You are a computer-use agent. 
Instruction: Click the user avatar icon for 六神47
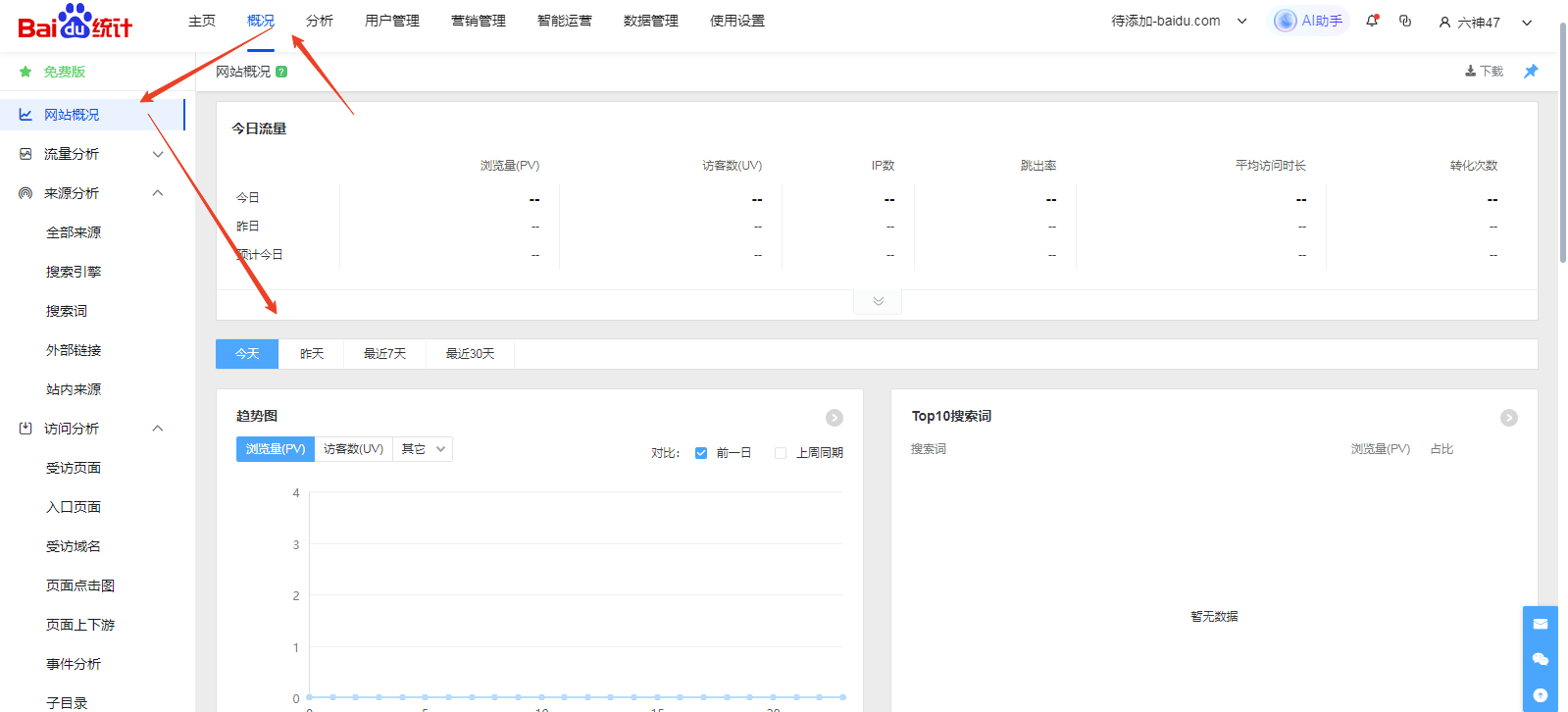(1444, 22)
